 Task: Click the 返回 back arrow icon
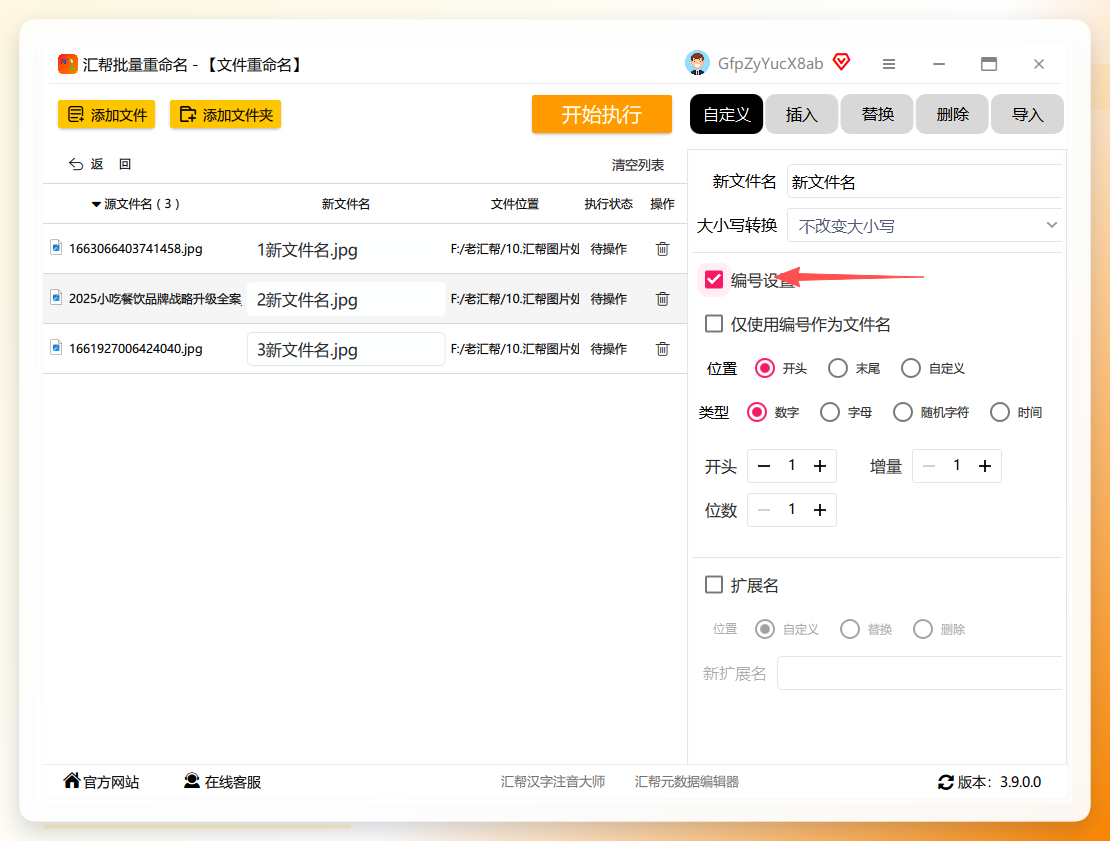(x=76, y=164)
